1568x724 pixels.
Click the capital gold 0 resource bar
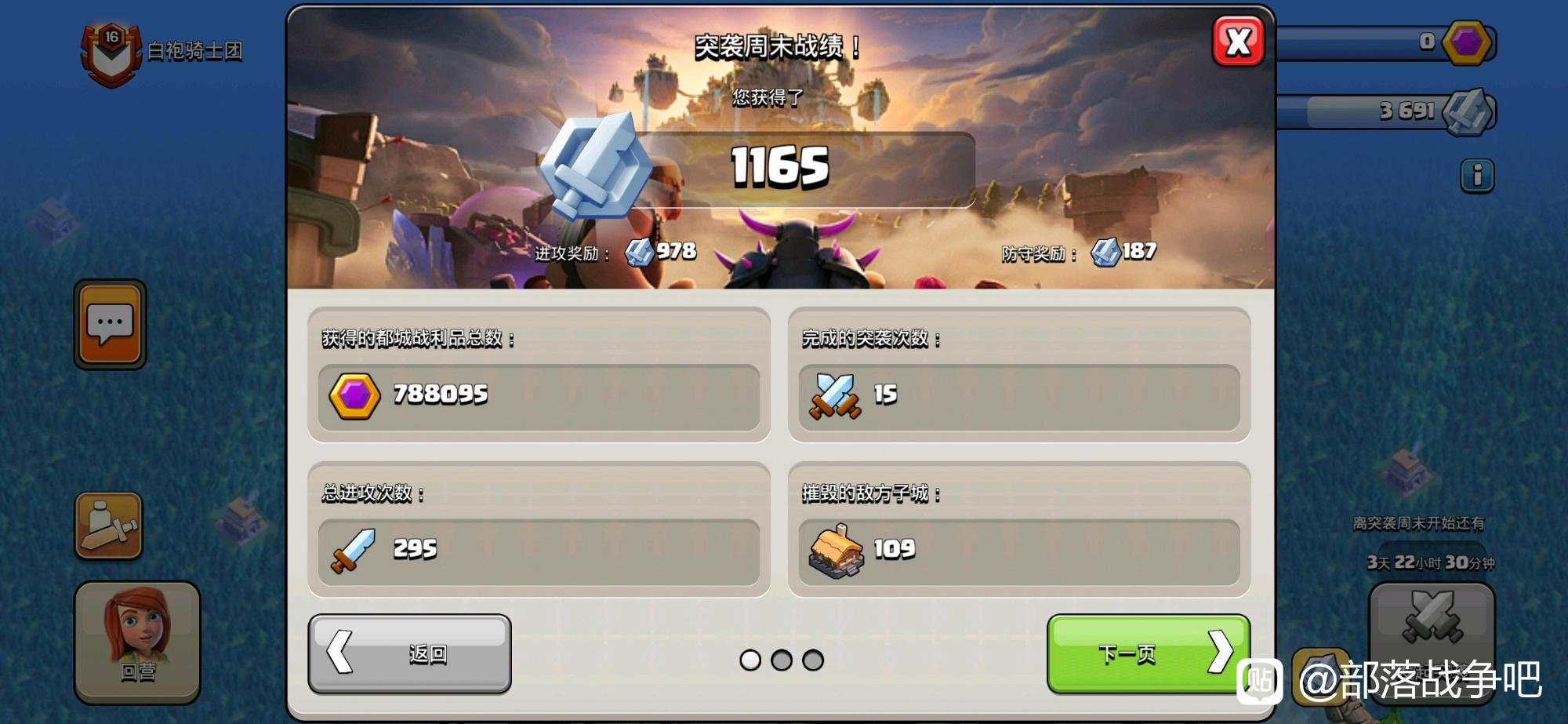coord(1386,42)
